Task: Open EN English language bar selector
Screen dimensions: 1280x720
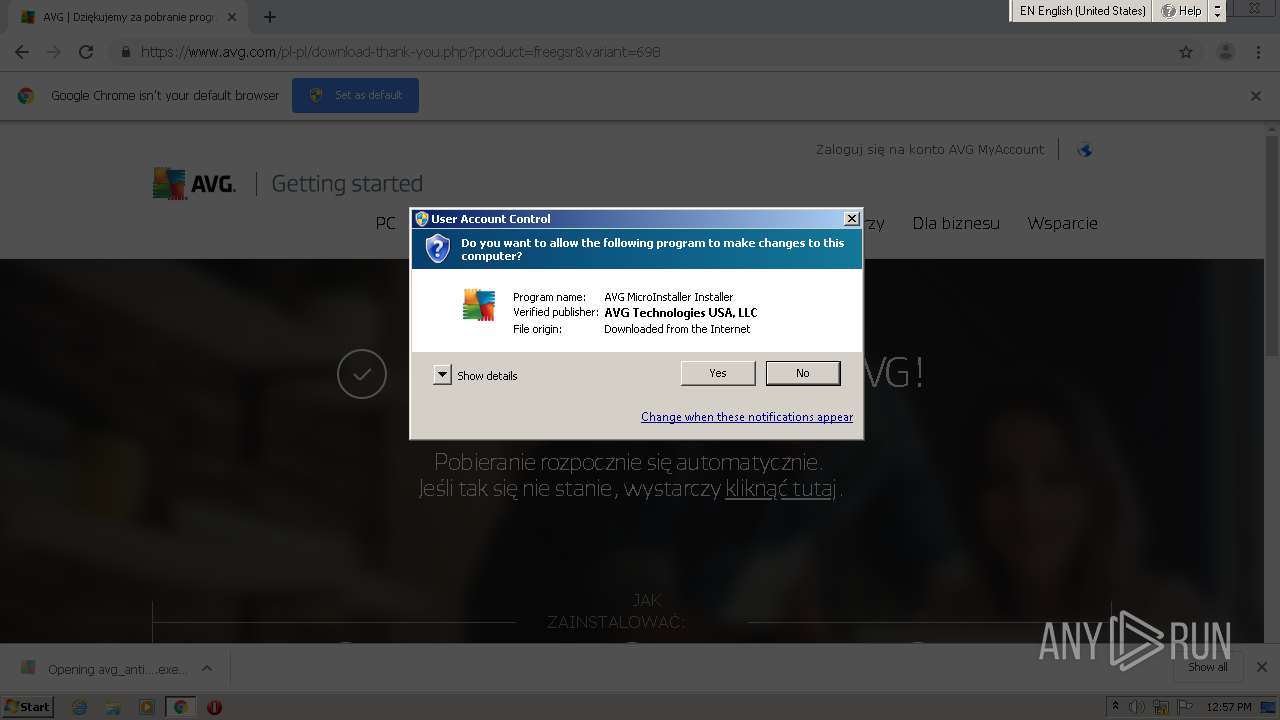Action: coord(1082,11)
